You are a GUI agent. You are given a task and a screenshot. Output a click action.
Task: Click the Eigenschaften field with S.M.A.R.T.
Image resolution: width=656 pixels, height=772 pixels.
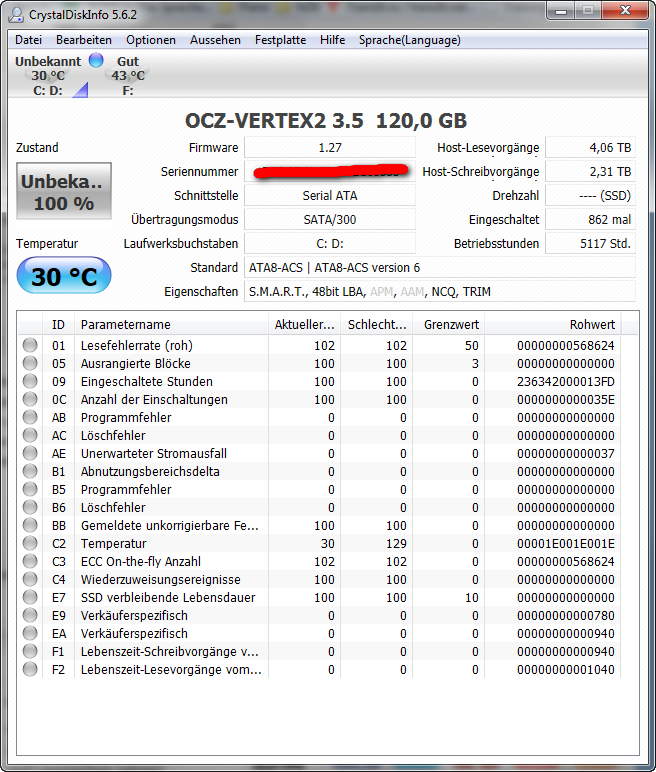click(440, 292)
